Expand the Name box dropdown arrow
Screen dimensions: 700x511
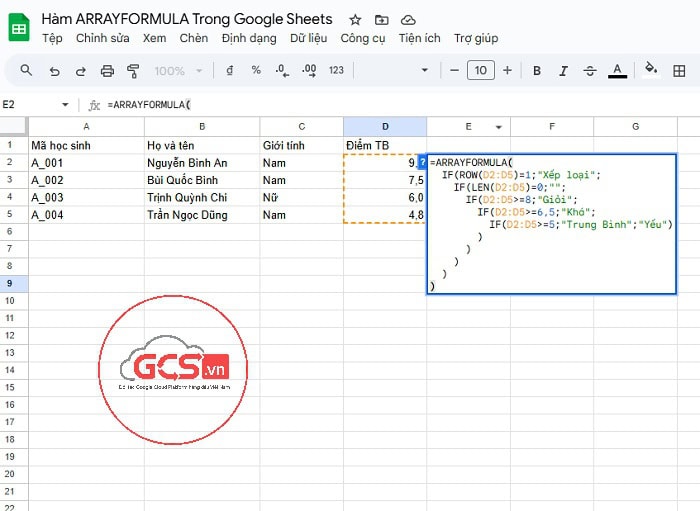point(65,105)
